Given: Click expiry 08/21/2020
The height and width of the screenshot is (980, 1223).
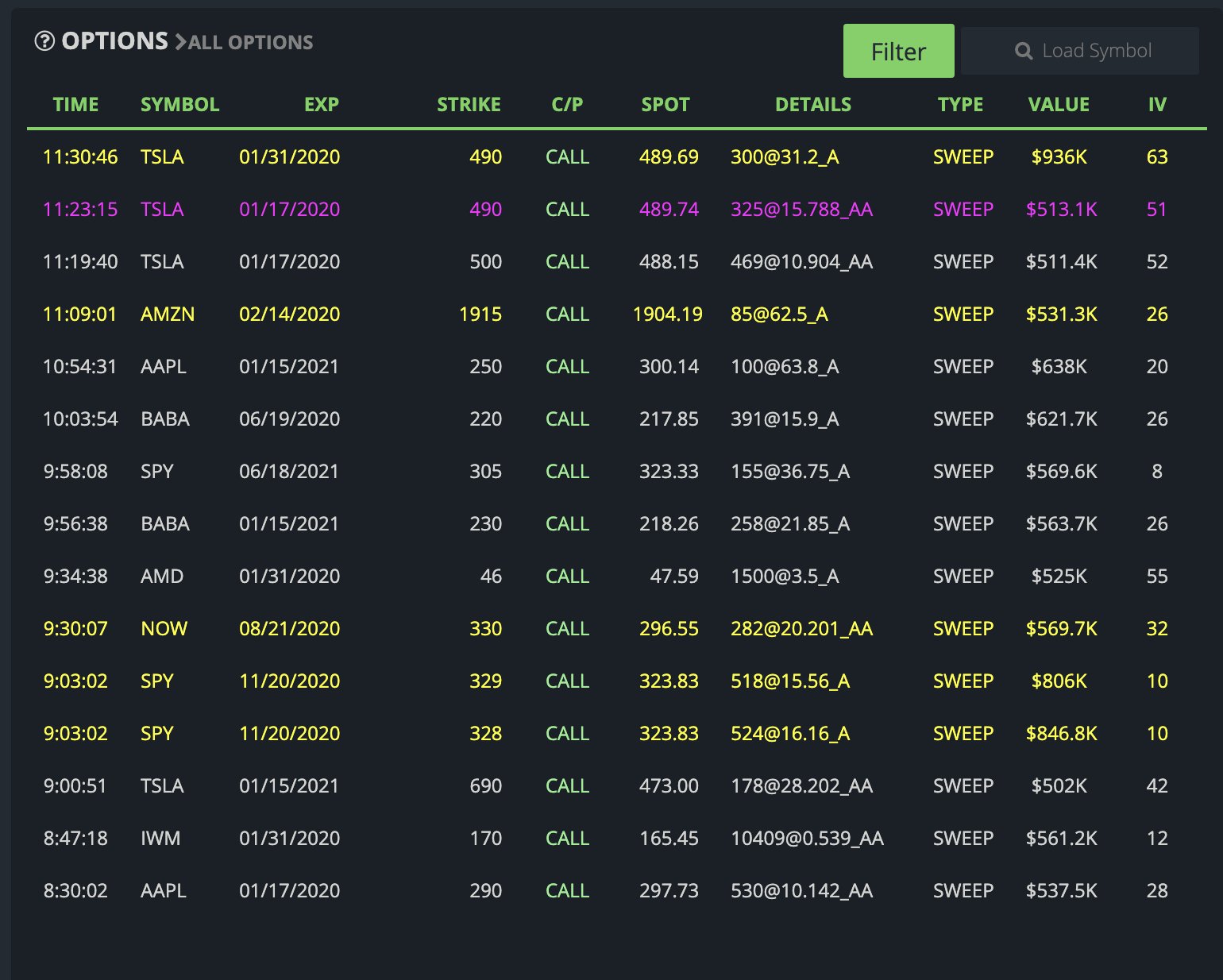Looking at the screenshot, I should coord(289,628).
